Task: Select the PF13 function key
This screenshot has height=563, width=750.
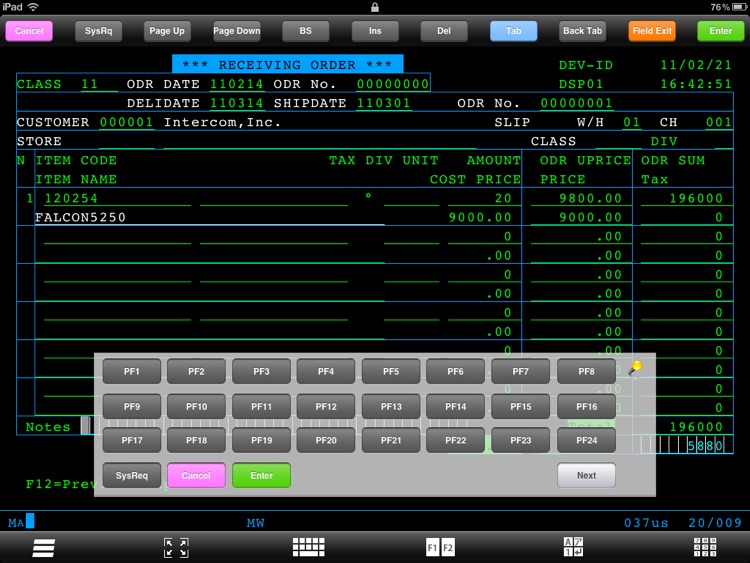Action: pyautogui.click(x=391, y=407)
